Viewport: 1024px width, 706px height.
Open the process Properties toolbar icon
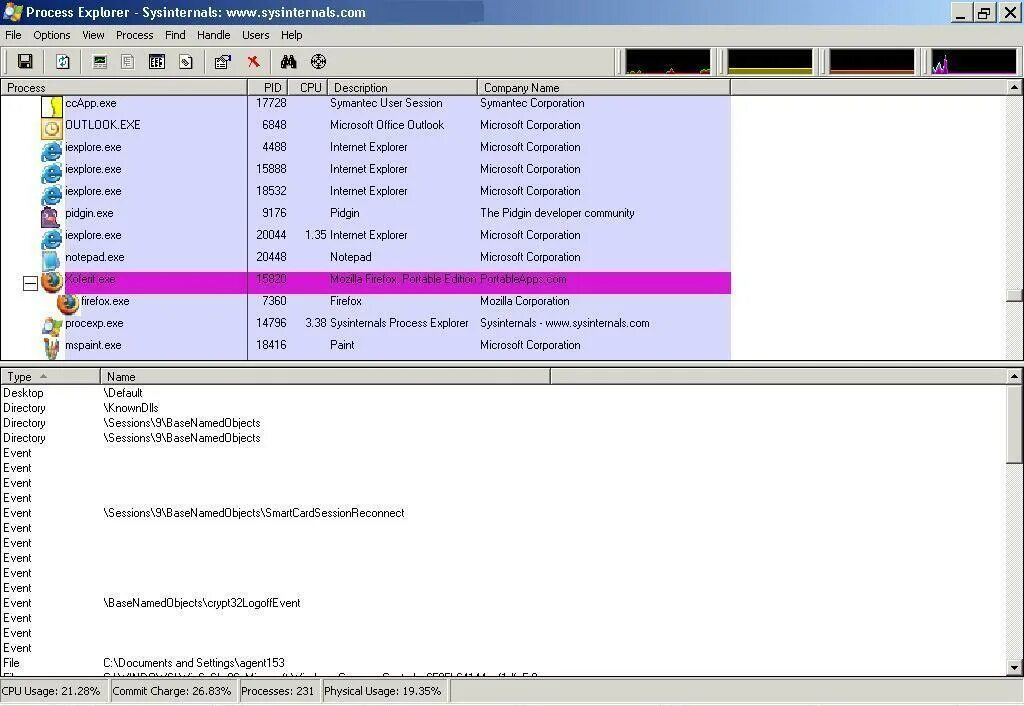[x=223, y=61]
